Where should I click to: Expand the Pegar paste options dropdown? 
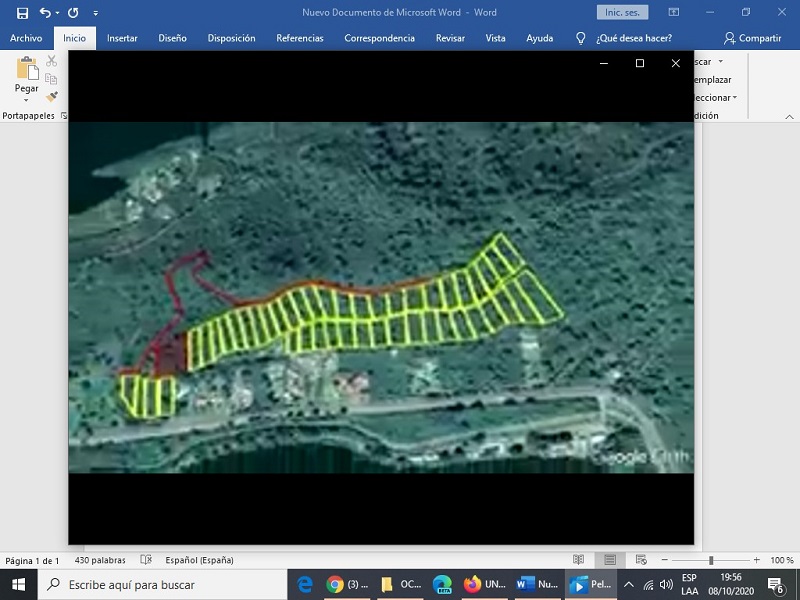(x=27, y=100)
